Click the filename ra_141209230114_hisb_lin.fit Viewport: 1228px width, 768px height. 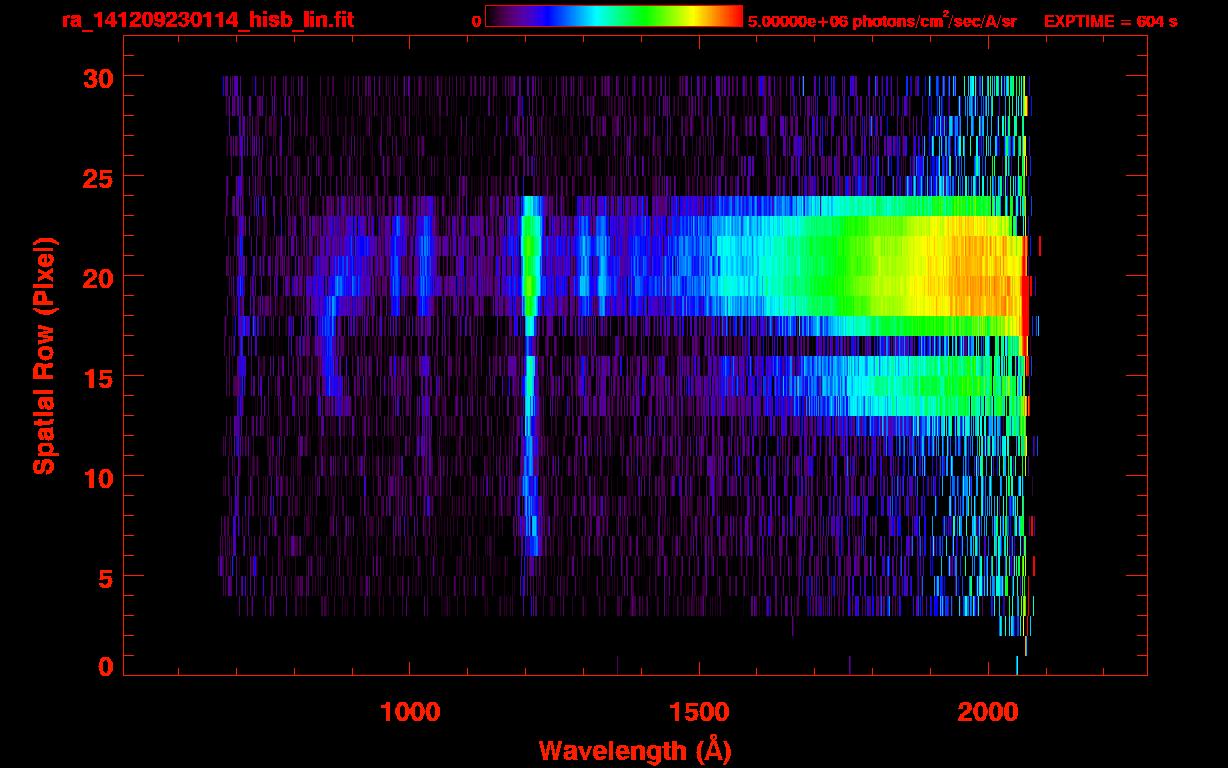(207, 19)
